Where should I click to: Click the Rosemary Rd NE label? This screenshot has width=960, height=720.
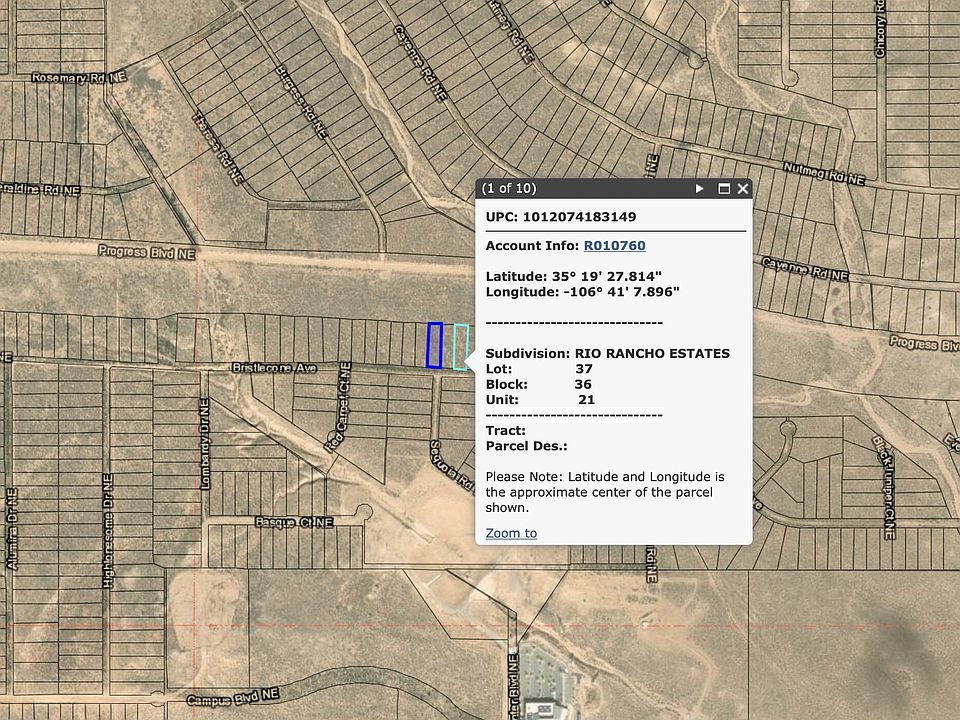coord(76,77)
